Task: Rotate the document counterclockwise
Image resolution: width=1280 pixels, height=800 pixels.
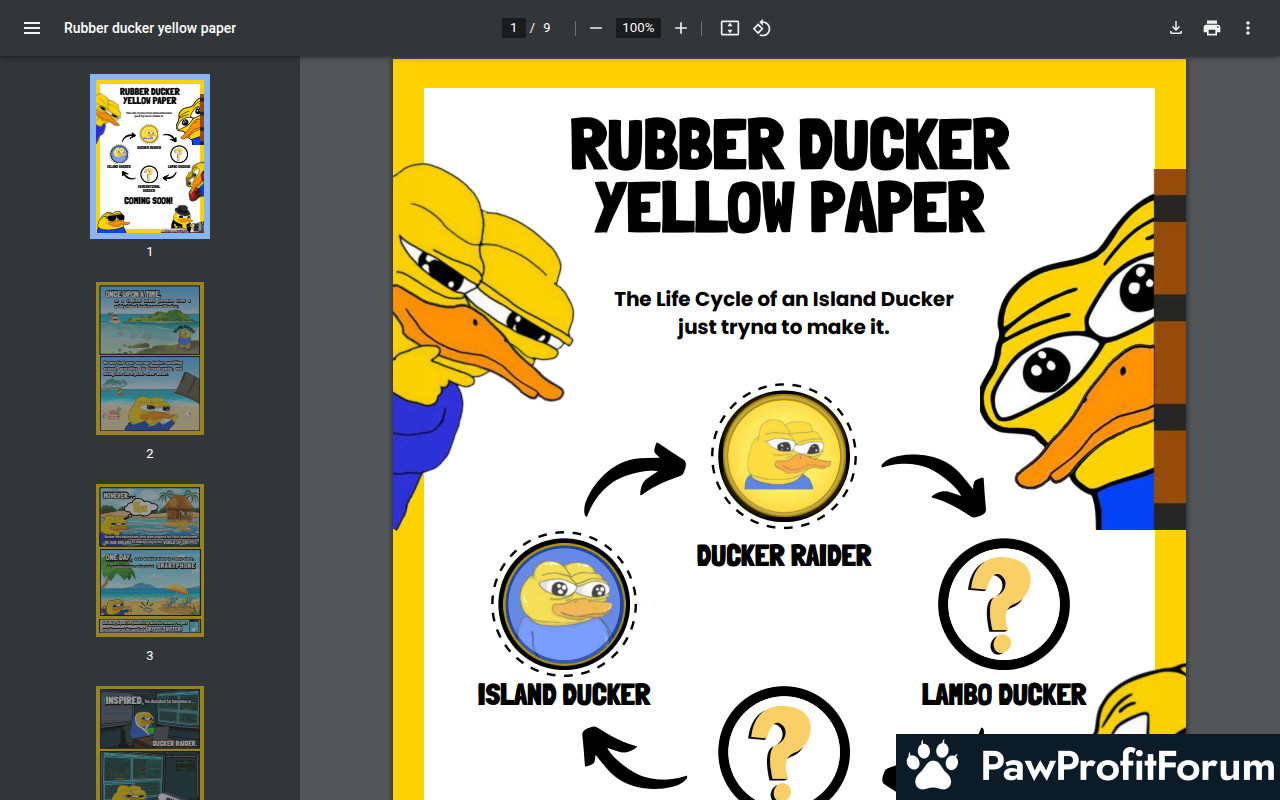Action: tap(762, 28)
